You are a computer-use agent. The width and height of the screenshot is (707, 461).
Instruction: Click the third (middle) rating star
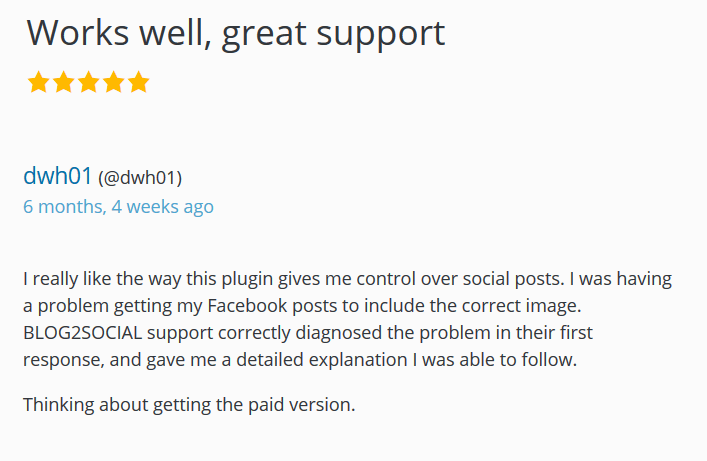point(88,82)
